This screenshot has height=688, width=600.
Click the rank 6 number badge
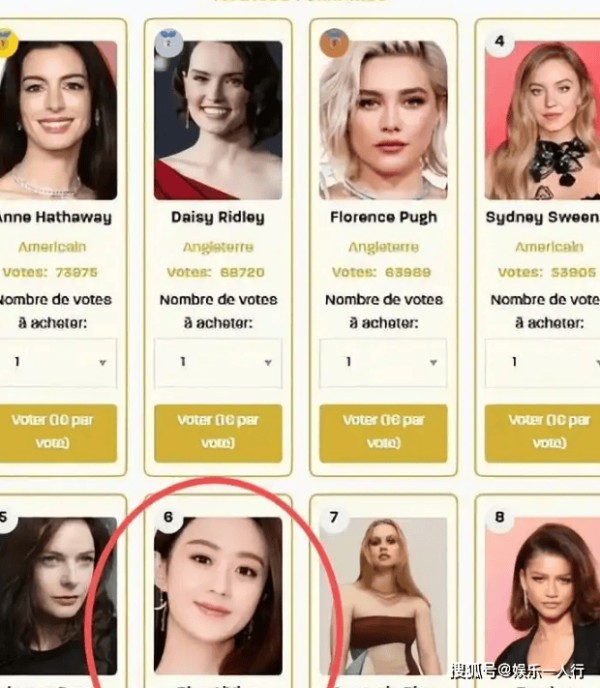[169, 518]
